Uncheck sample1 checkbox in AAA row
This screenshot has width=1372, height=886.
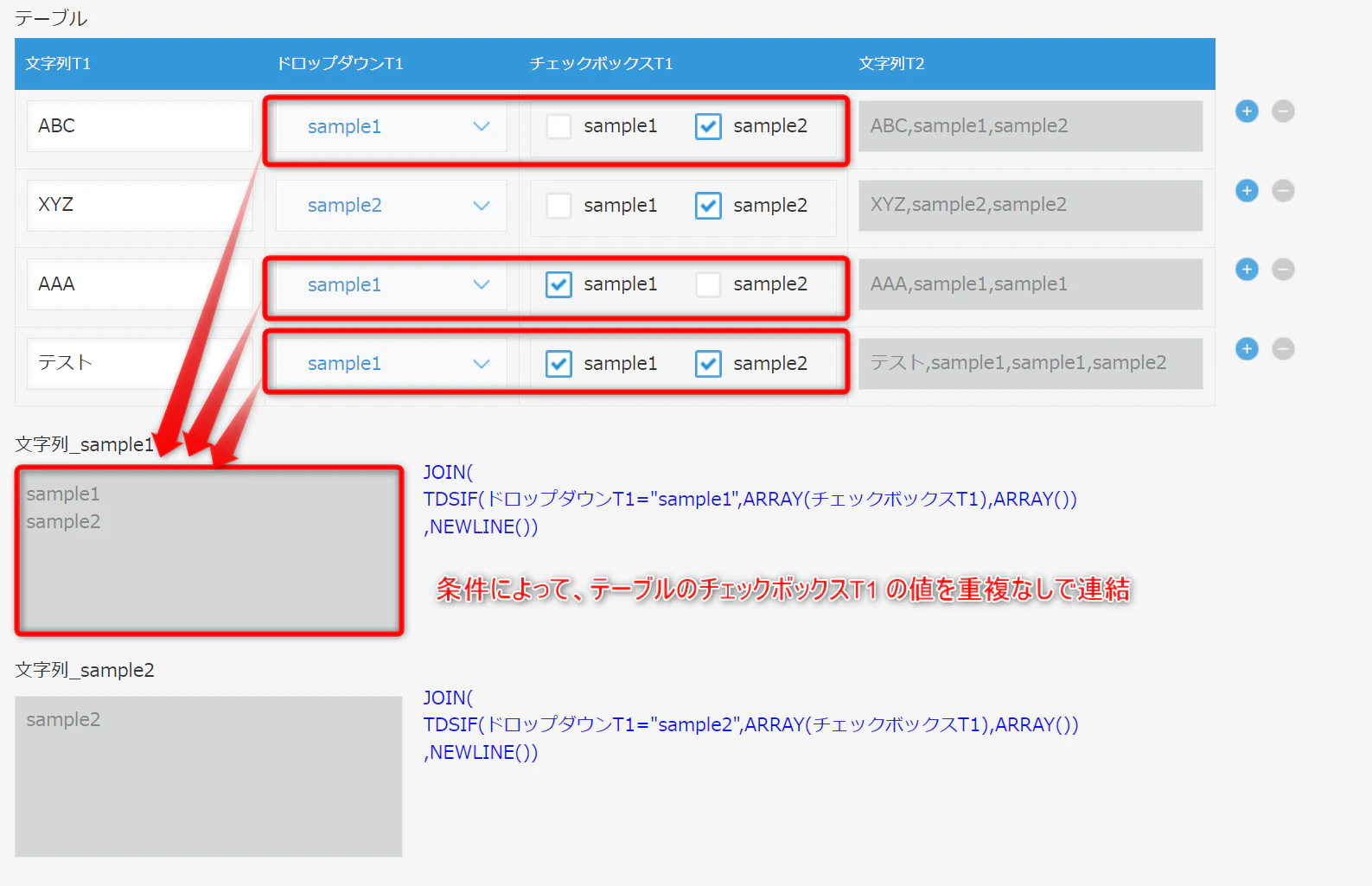click(558, 284)
